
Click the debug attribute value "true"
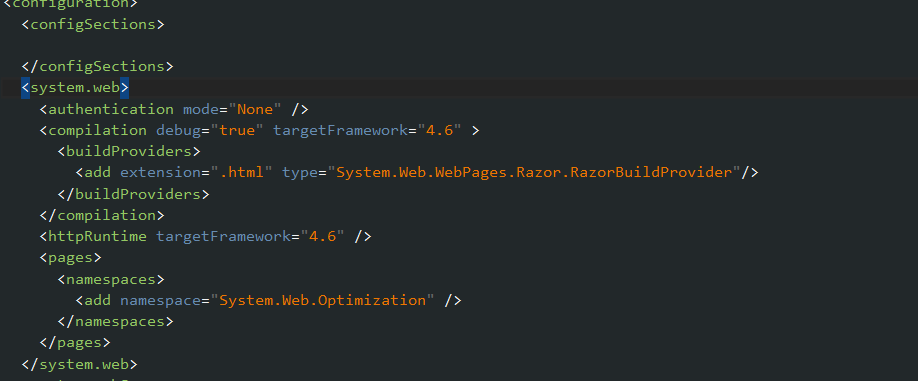coord(237,131)
